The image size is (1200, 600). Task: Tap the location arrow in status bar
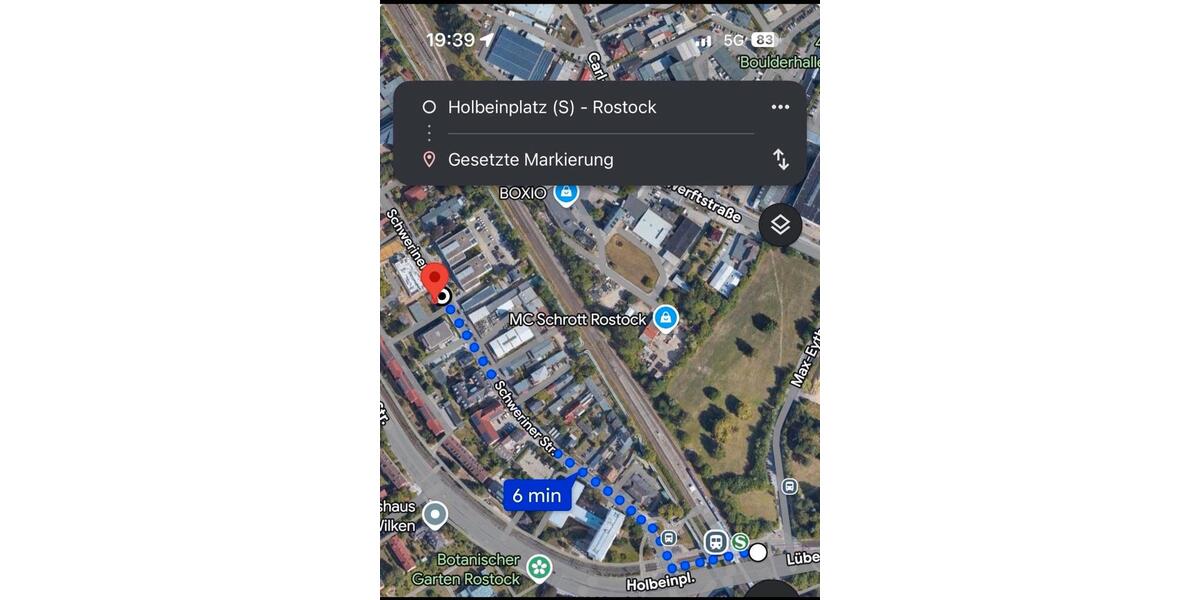[487, 40]
